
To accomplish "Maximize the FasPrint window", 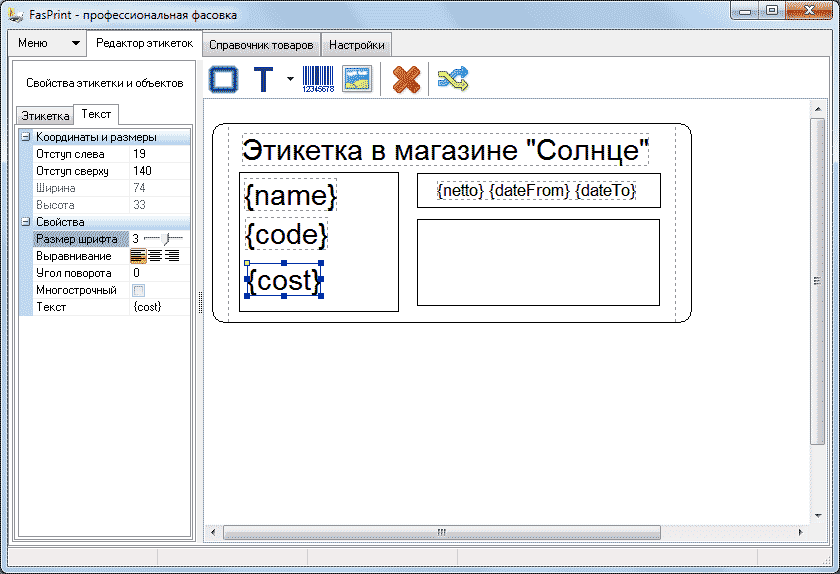I will coord(772,10).
